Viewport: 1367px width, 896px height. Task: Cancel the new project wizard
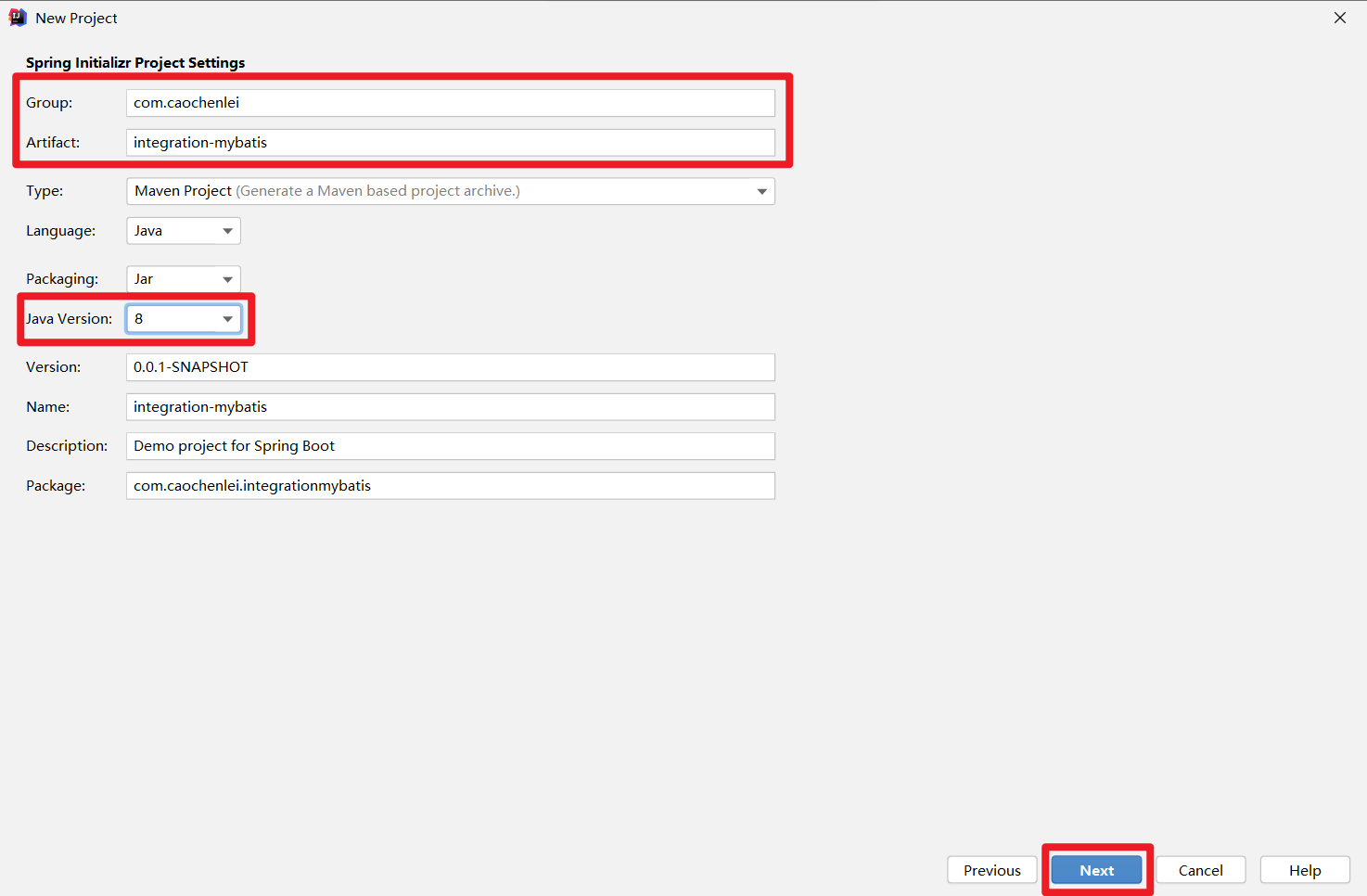coord(1200,870)
